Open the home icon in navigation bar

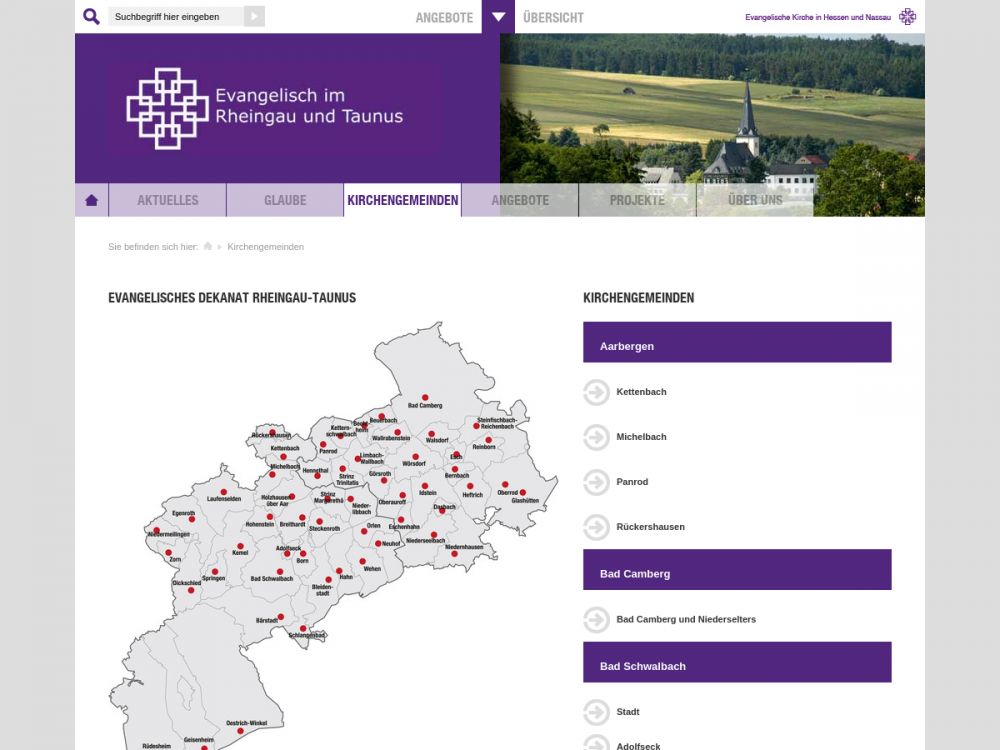point(92,200)
